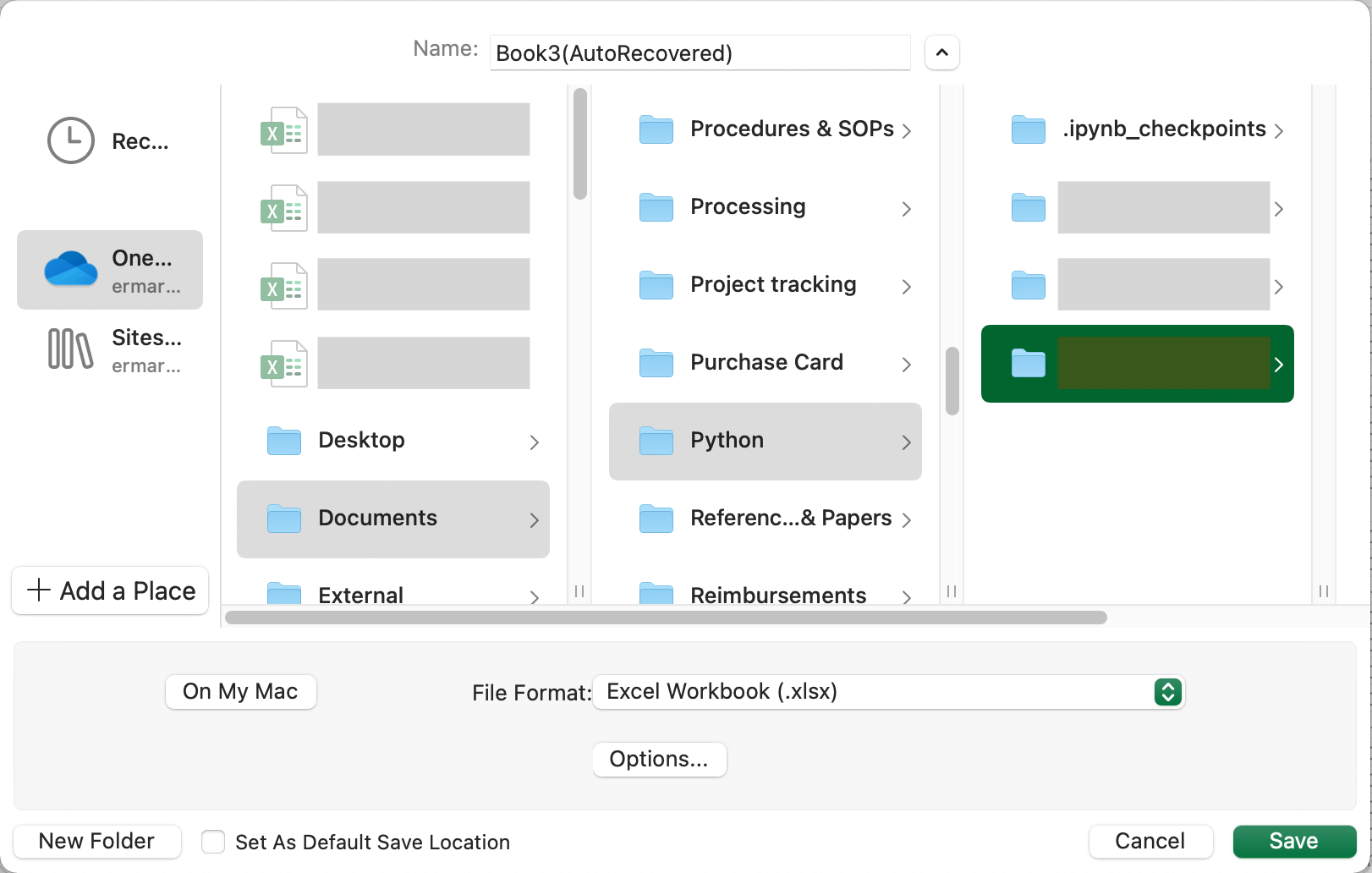The height and width of the screenshot is (873, 1372).
Task: Click the plus icon in Add a Place
Action: [x=39, y=590]
